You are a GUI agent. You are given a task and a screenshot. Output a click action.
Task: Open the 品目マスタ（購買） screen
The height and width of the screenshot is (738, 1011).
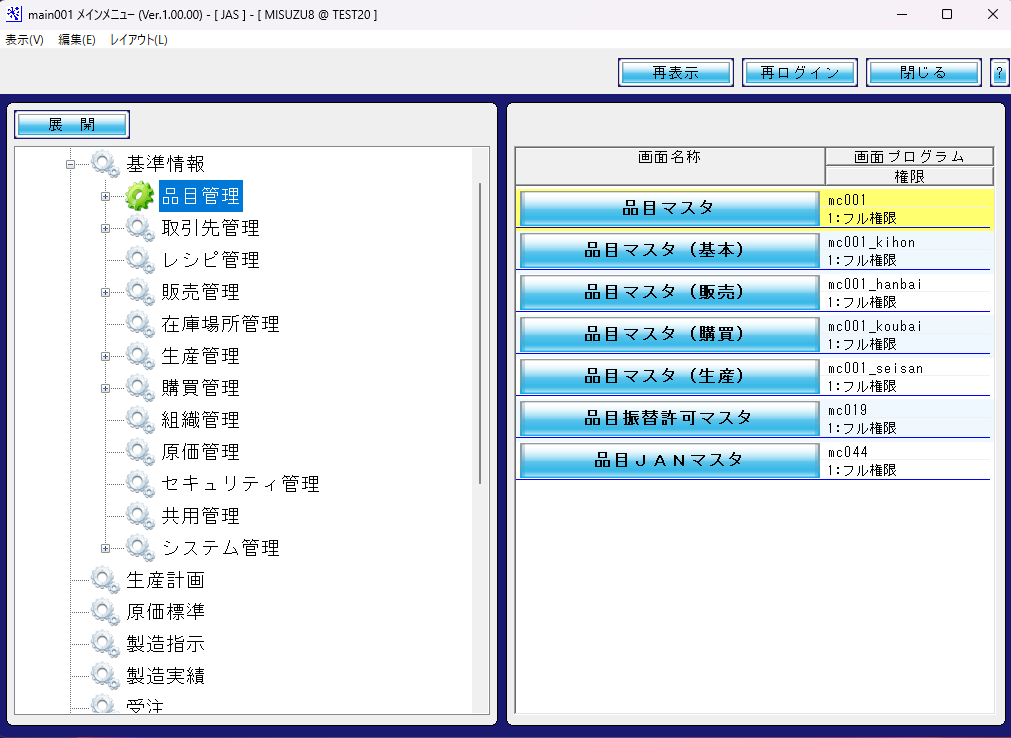click(669, 334)
